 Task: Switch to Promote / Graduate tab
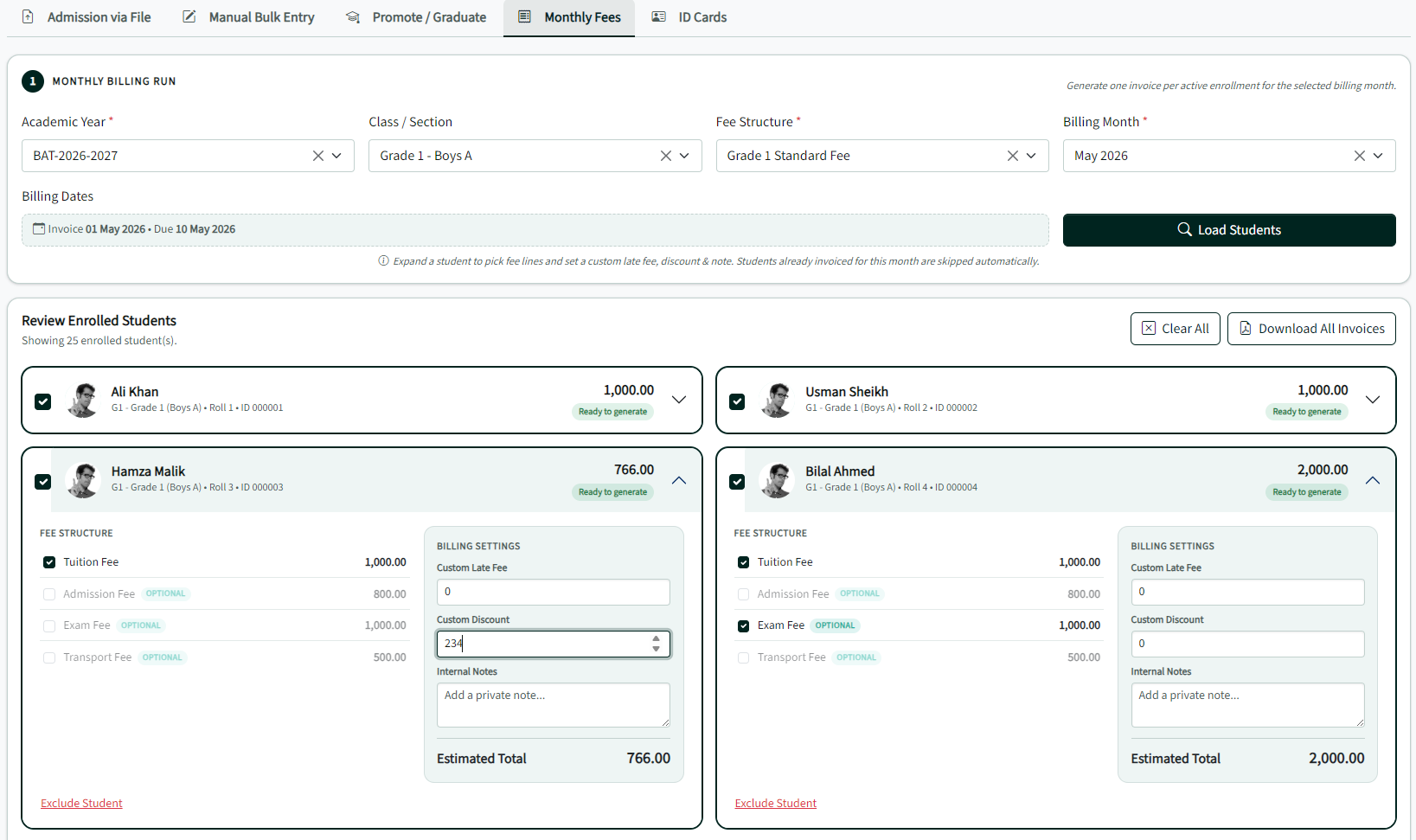coord(416,17)
